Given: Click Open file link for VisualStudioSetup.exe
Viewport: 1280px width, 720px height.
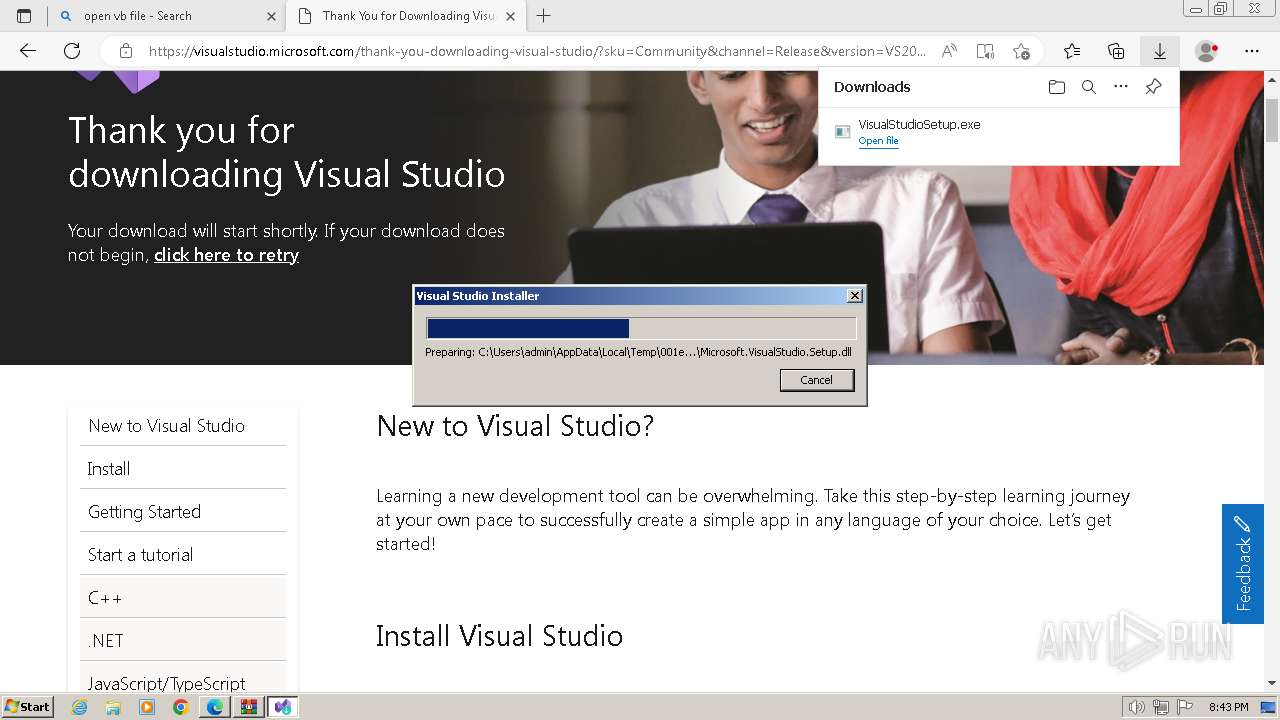Looking at the screenshot, I should point(878,141).
